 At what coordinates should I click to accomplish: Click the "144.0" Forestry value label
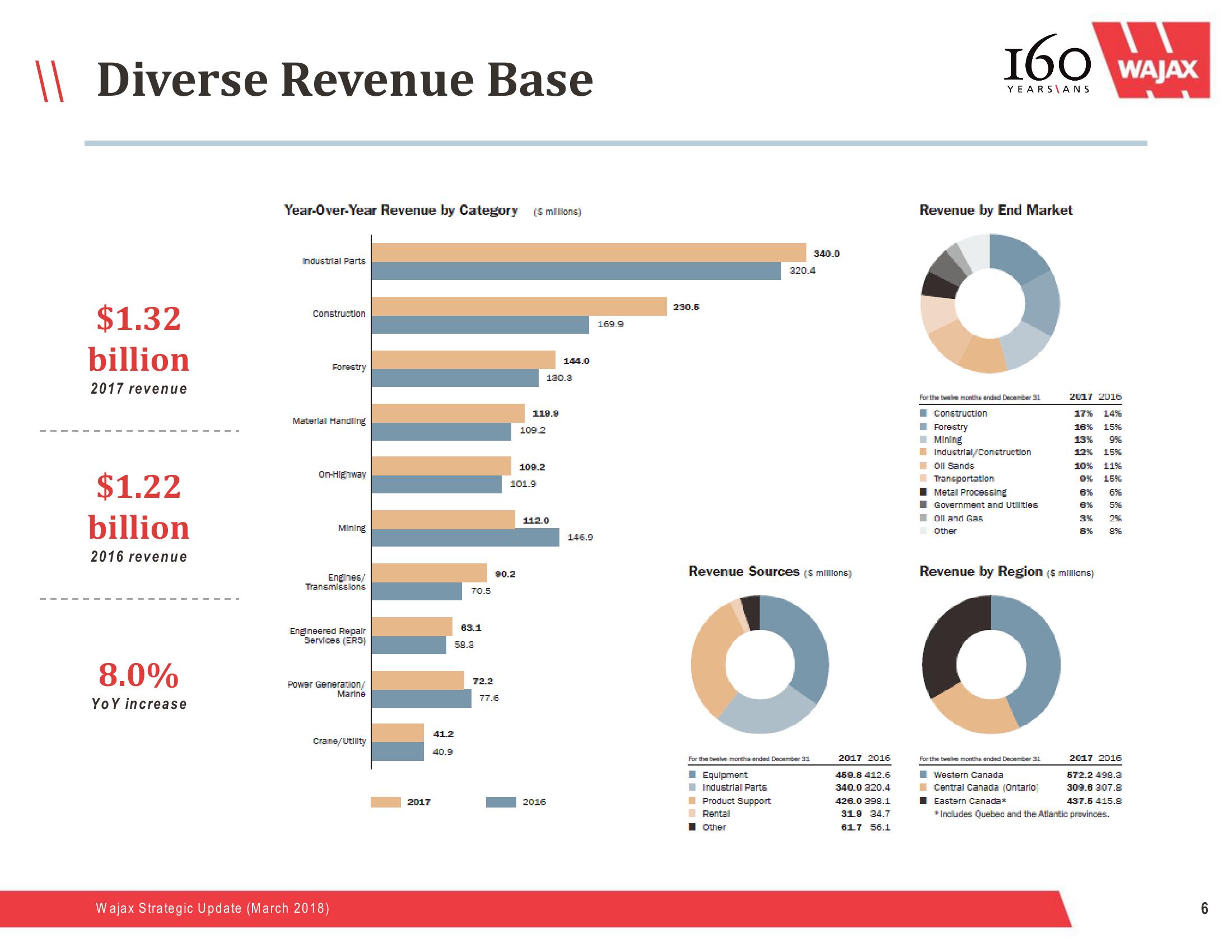[576, 361]
